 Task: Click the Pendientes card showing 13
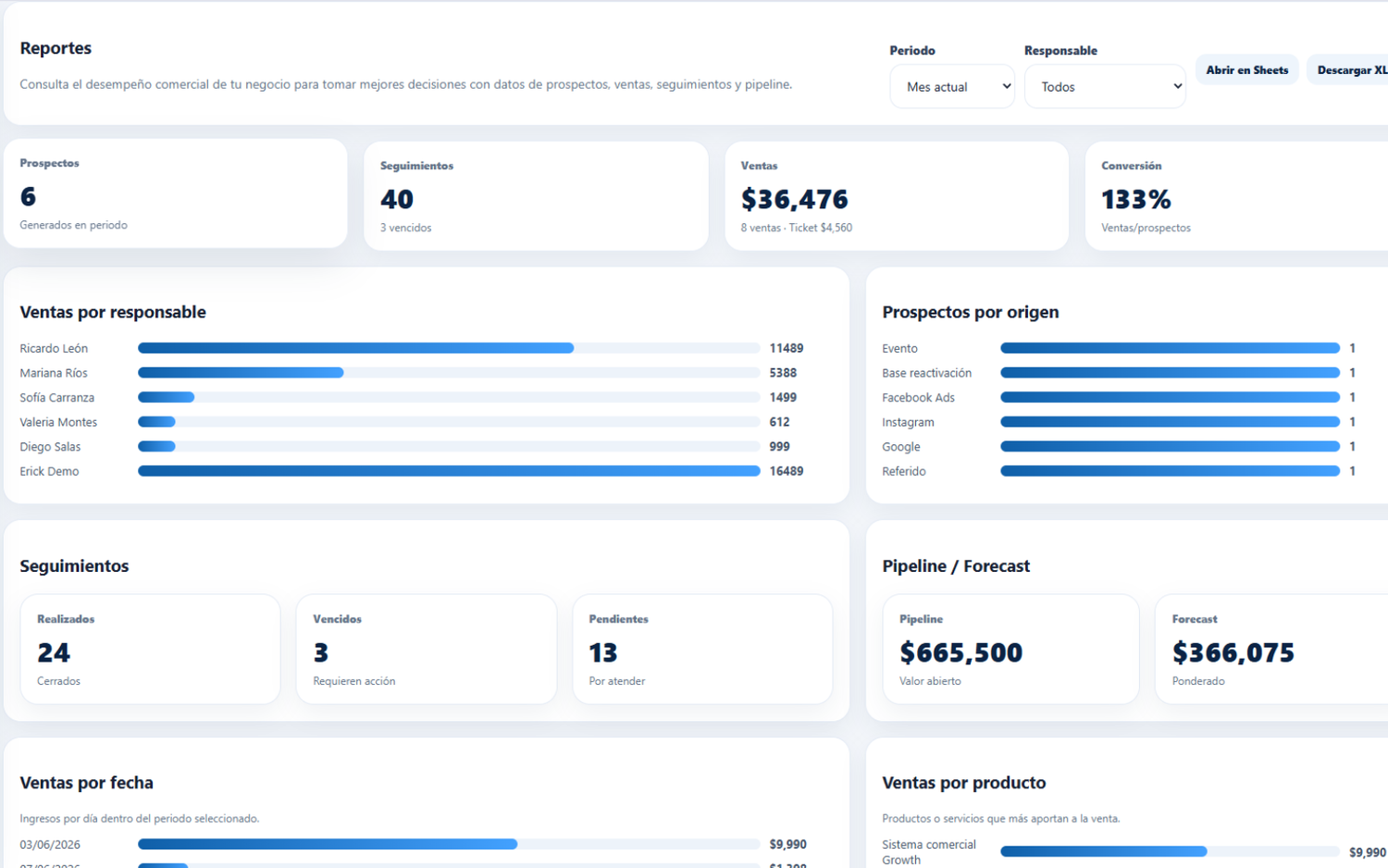coord(702,649)
